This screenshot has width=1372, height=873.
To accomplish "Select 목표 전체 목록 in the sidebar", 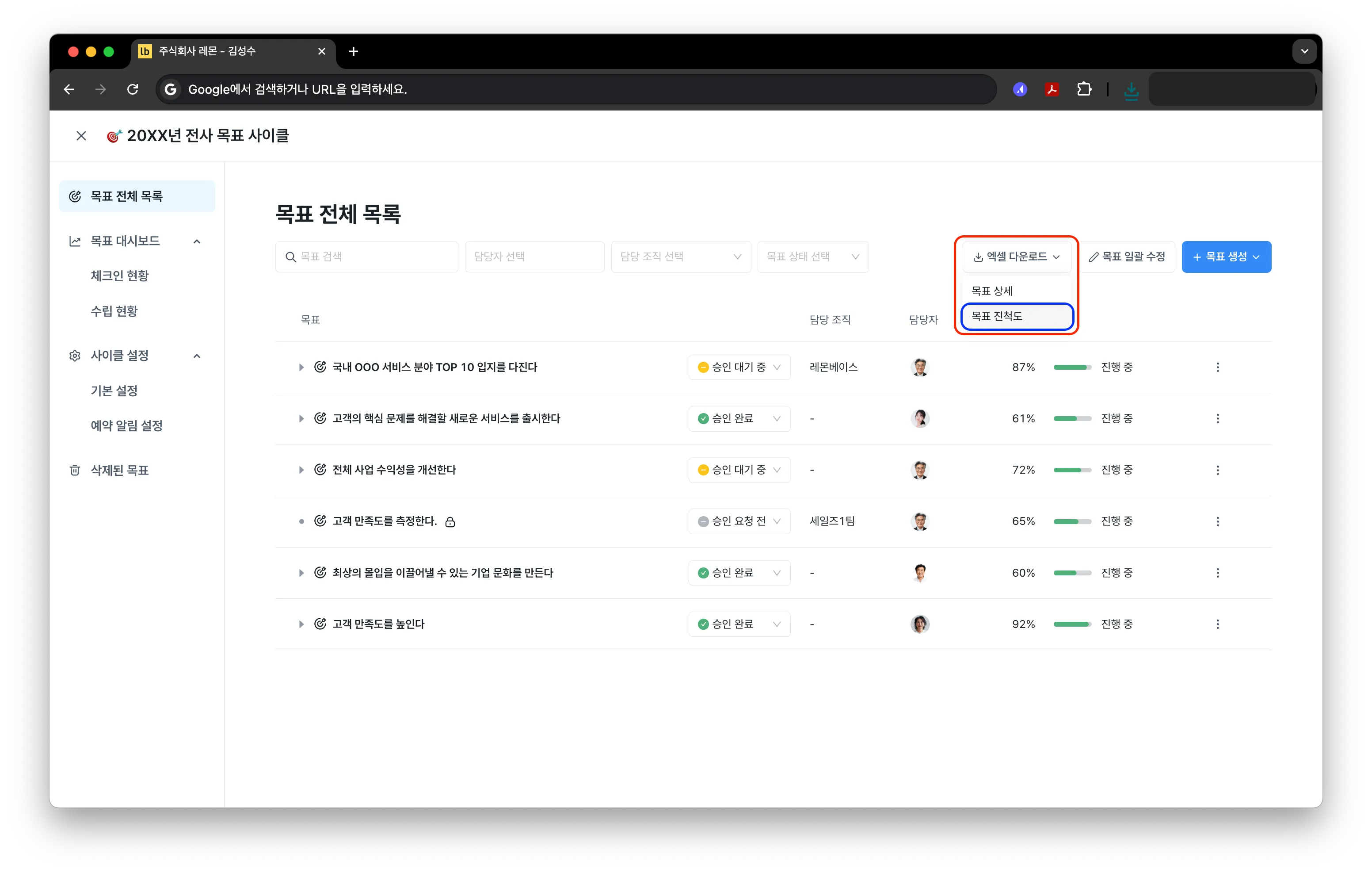I will click(x=137, y=196).
